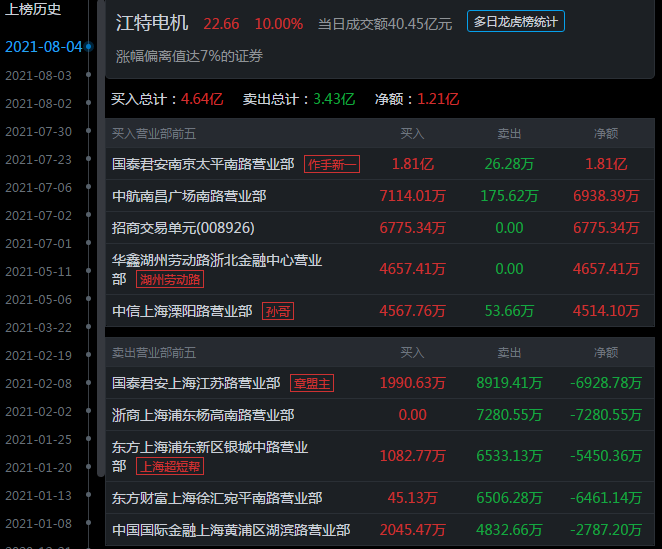The height and width of the screenshot is (549, 662).
Task: Click the 净额 header in sell table
Action: 606,353
